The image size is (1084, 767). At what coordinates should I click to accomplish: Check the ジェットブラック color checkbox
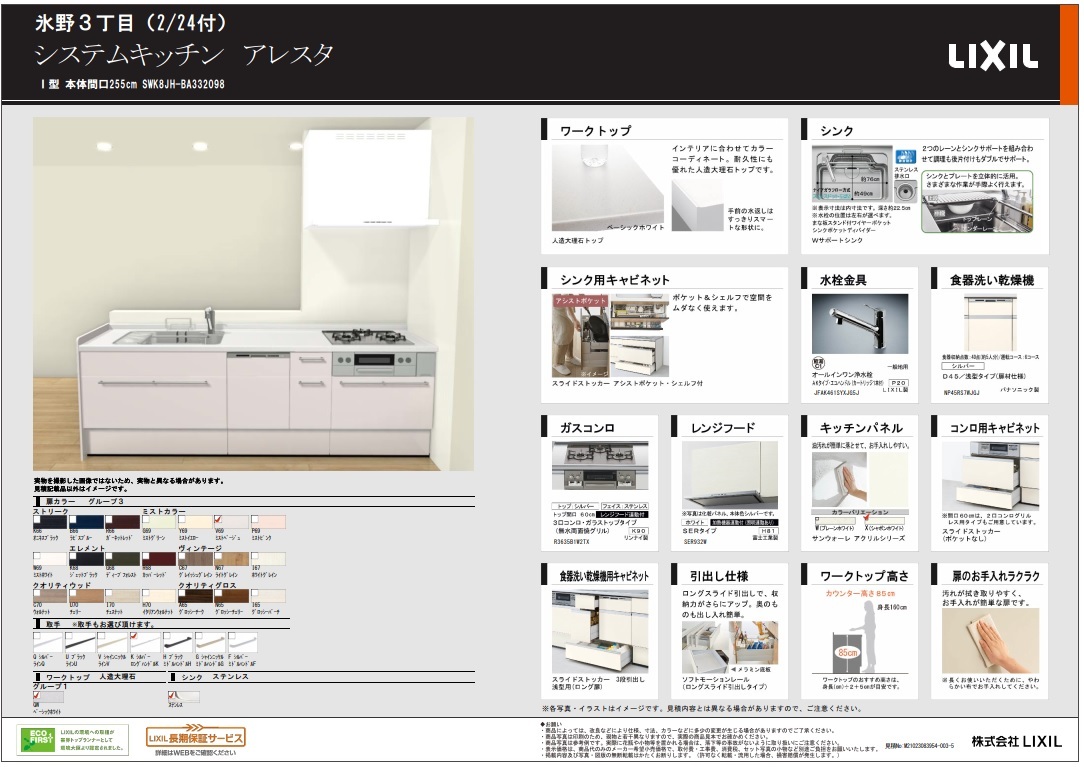(73, 556)
